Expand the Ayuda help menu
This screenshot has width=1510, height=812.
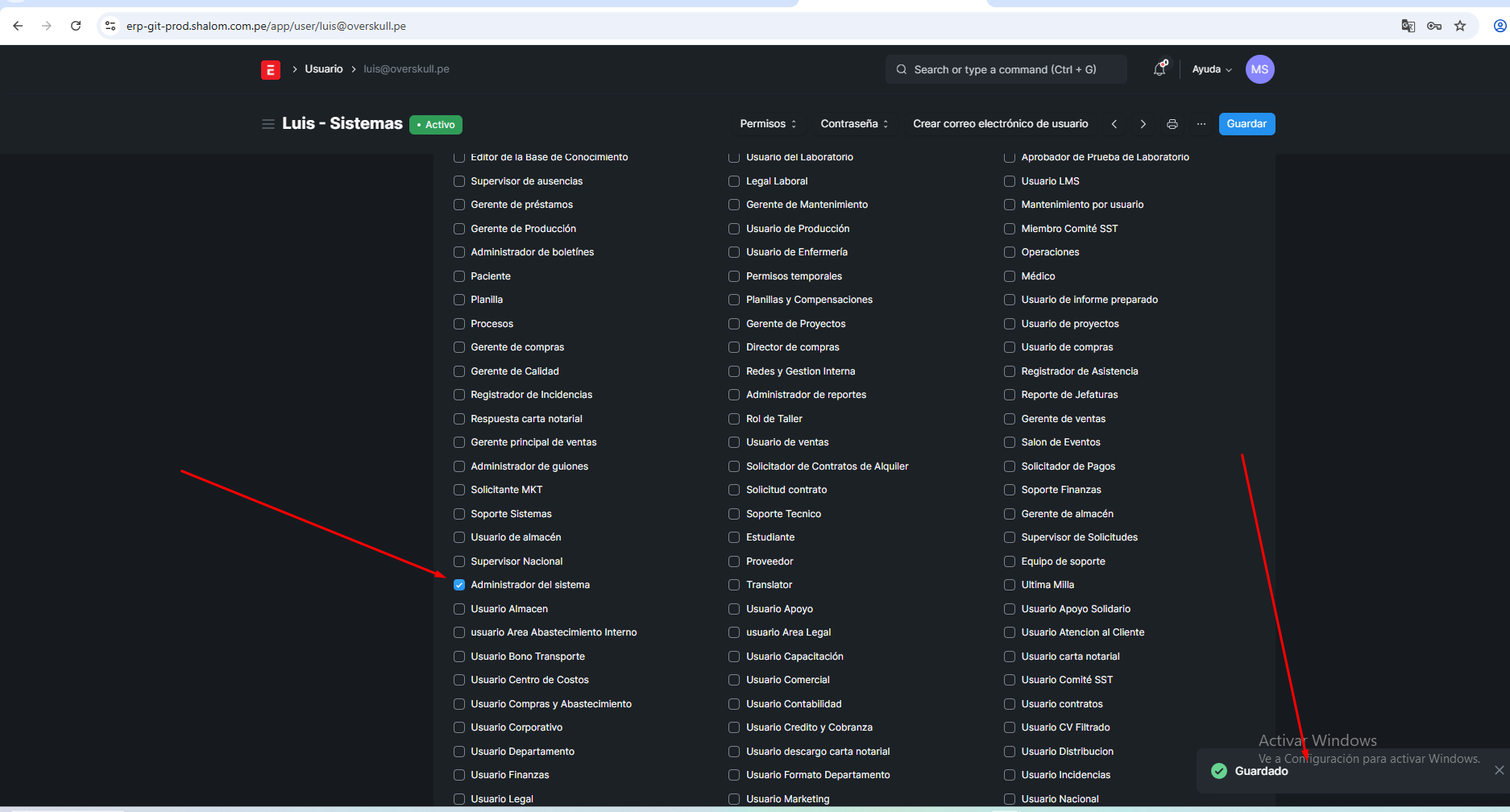(x=1211, y=69)
